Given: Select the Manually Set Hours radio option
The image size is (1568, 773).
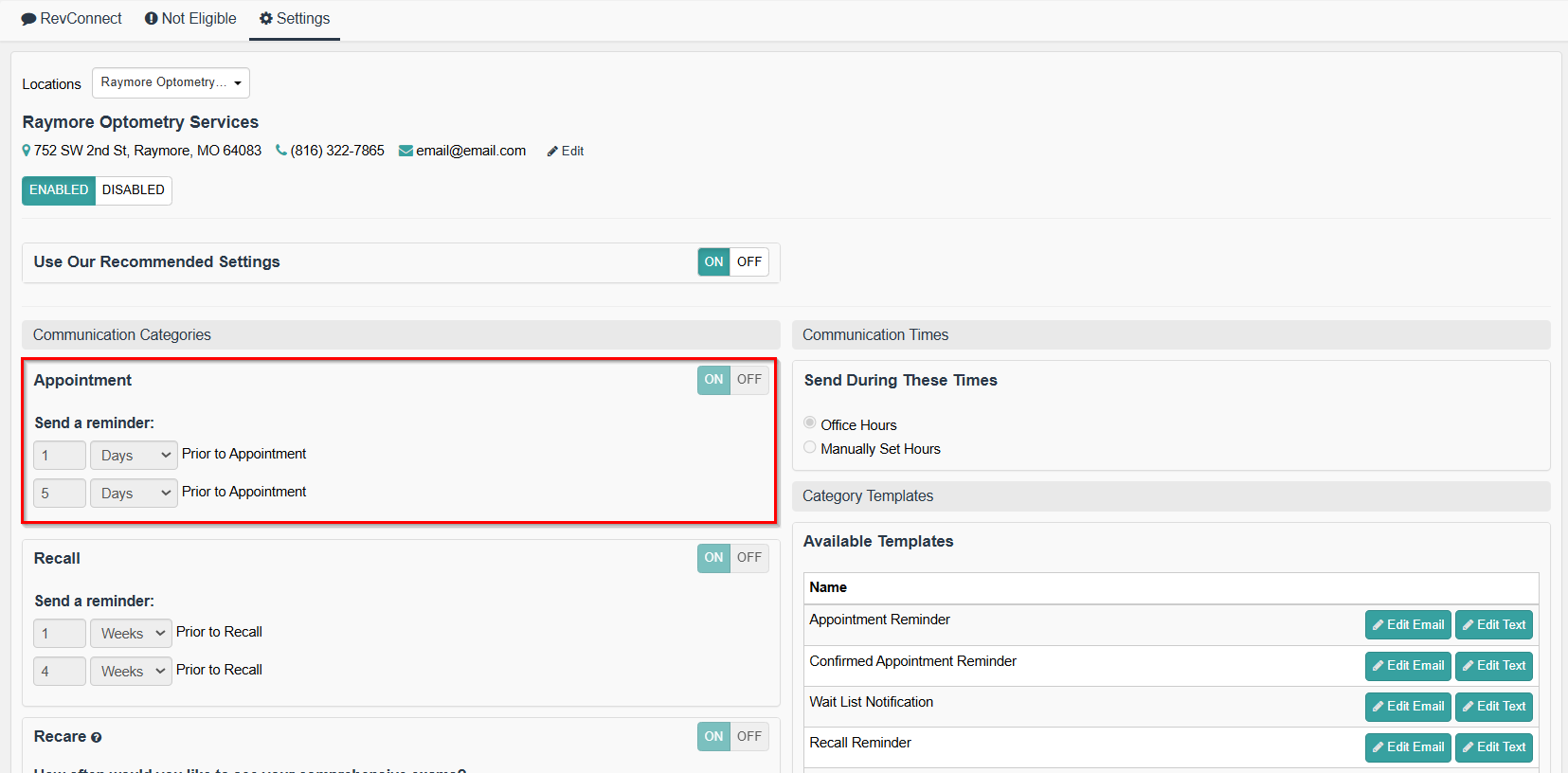Looking at the screenshot, I should pyautogui.click(x=810, y=447).
